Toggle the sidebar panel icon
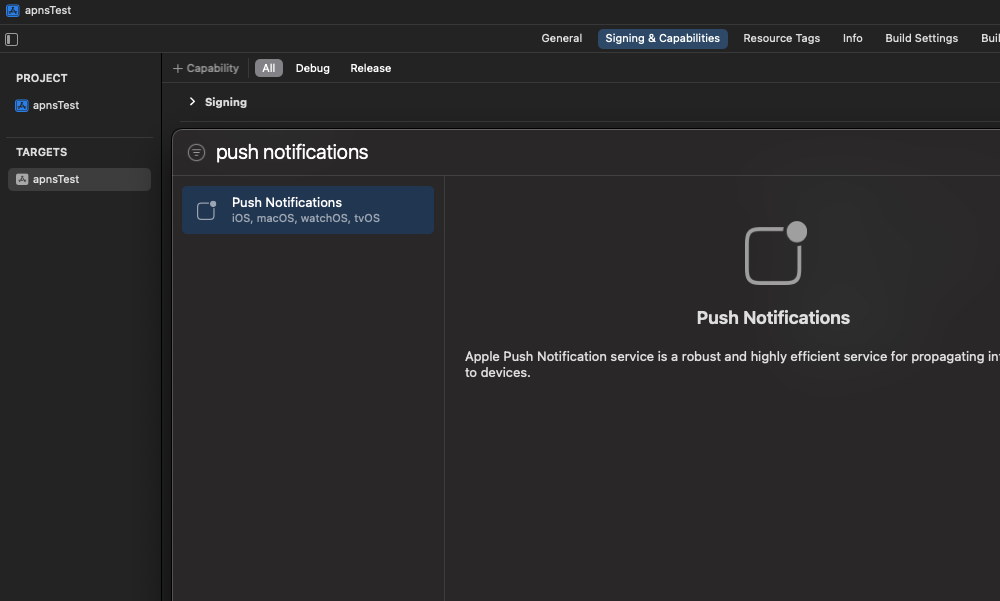The width and height of the screenshot is (1000, 601). 11,40
